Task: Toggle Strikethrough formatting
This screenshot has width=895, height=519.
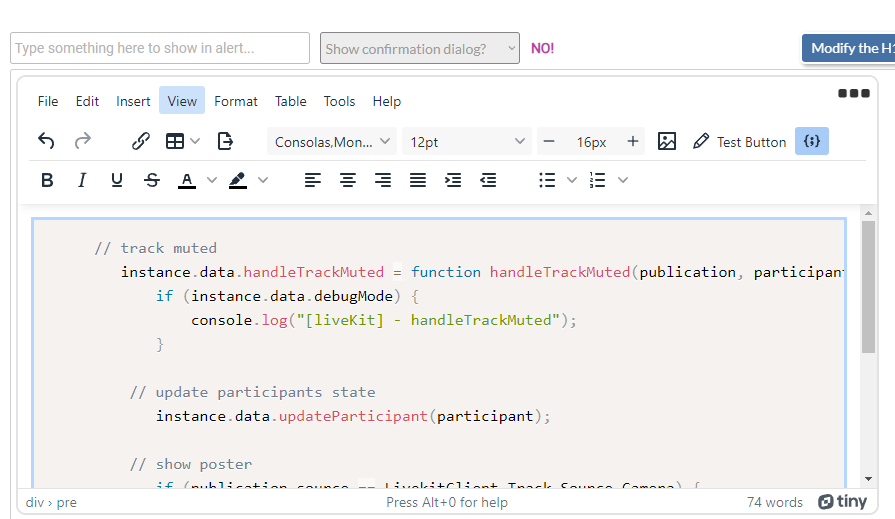Action: click(152, 180)
